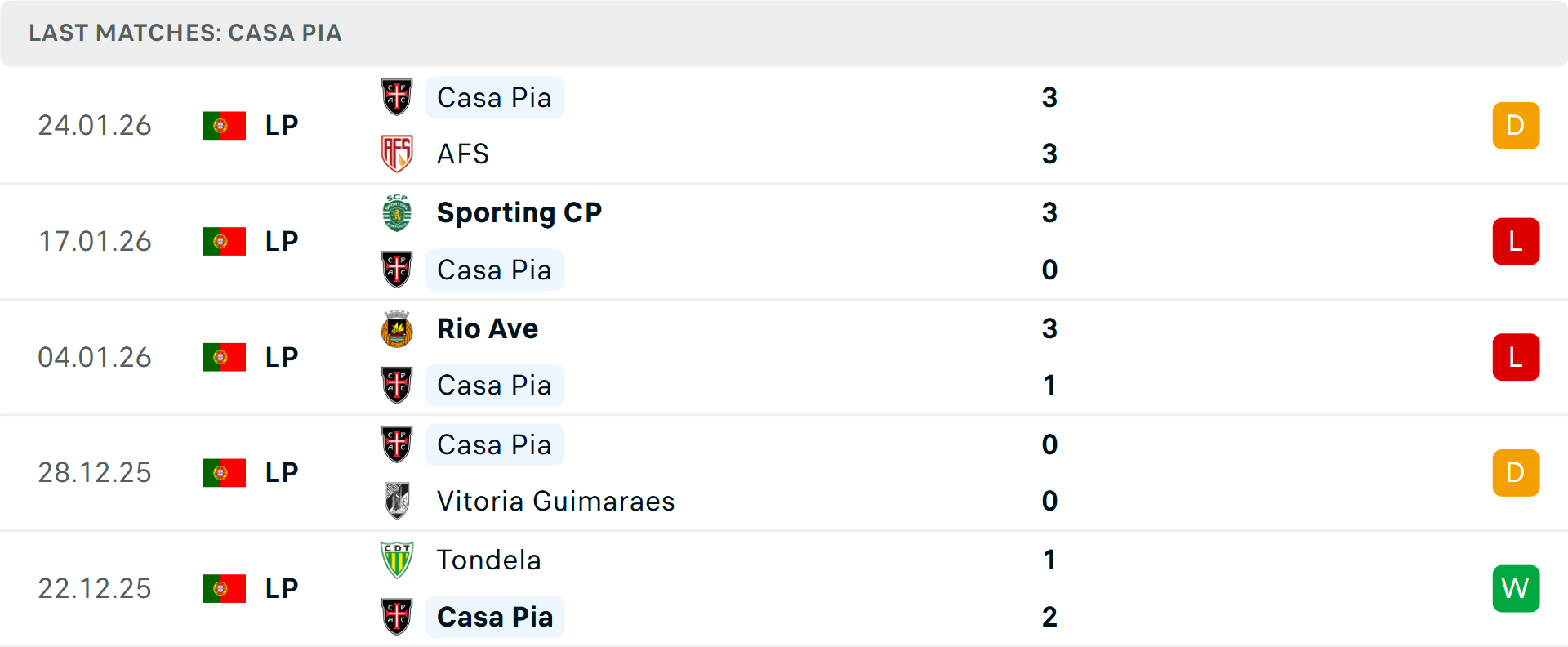Click the 04.01.26 match date
This screenshot has height=647, width=1568.
point(95,357)
